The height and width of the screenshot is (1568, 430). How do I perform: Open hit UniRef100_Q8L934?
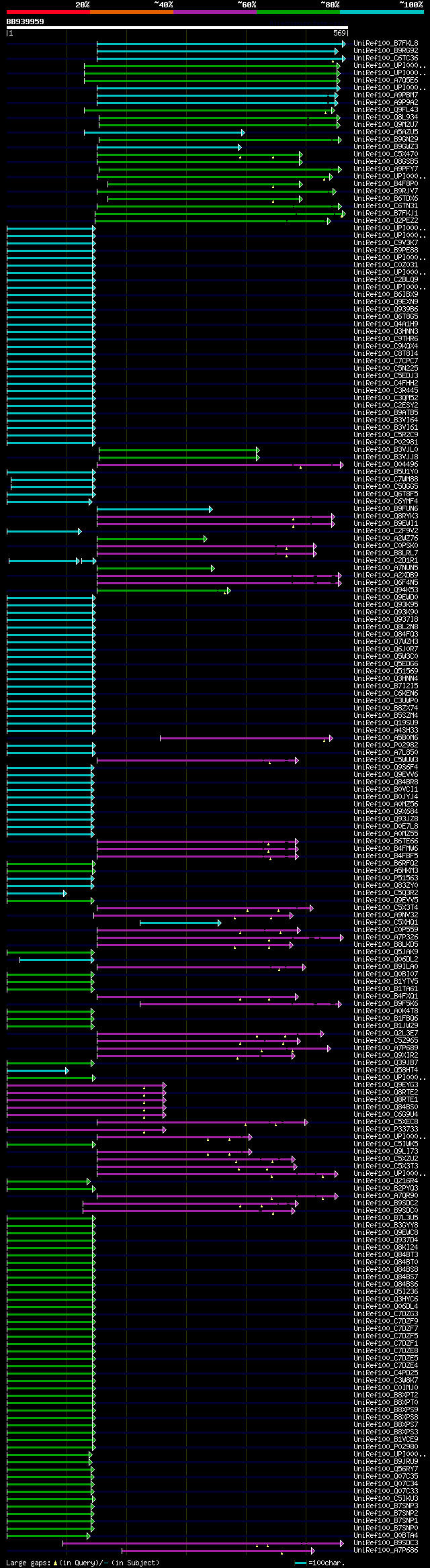click(x=386, y=118)
